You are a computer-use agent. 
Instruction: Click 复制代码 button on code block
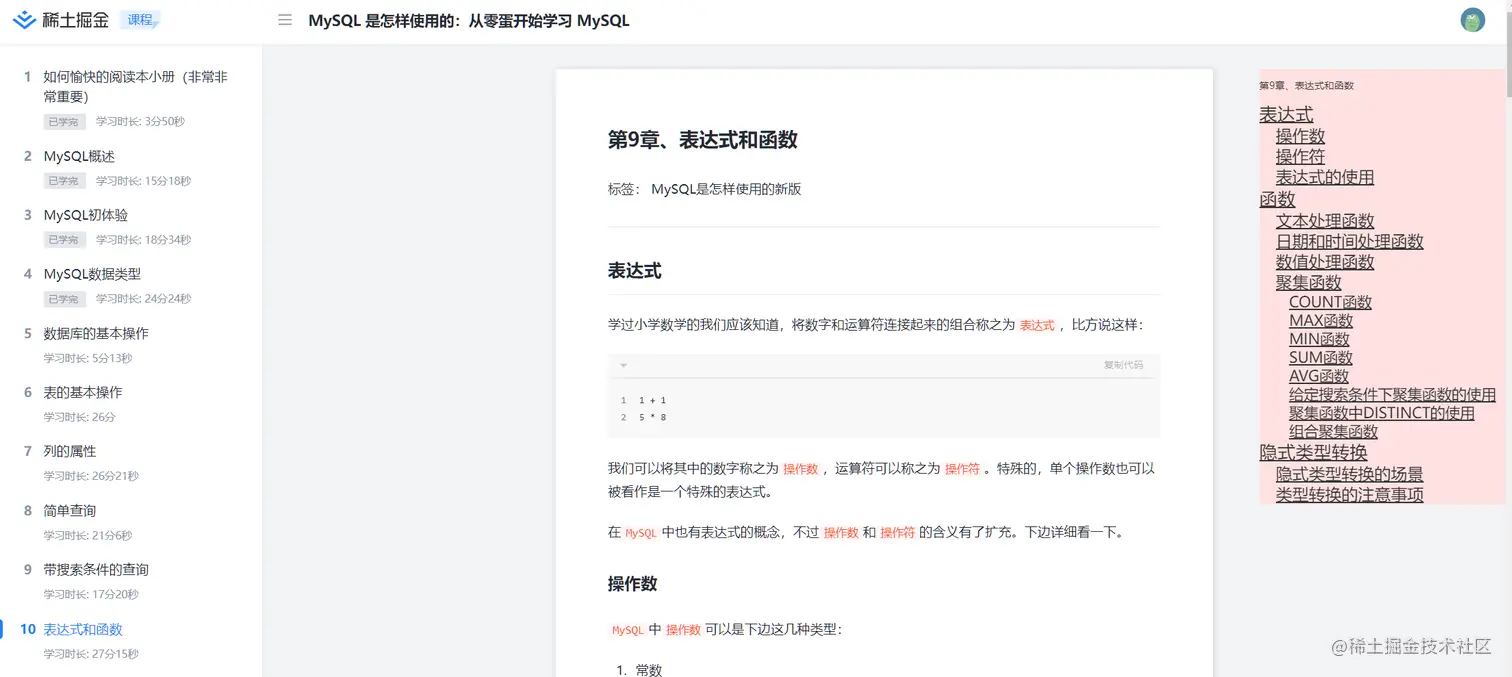point(1123,365)
